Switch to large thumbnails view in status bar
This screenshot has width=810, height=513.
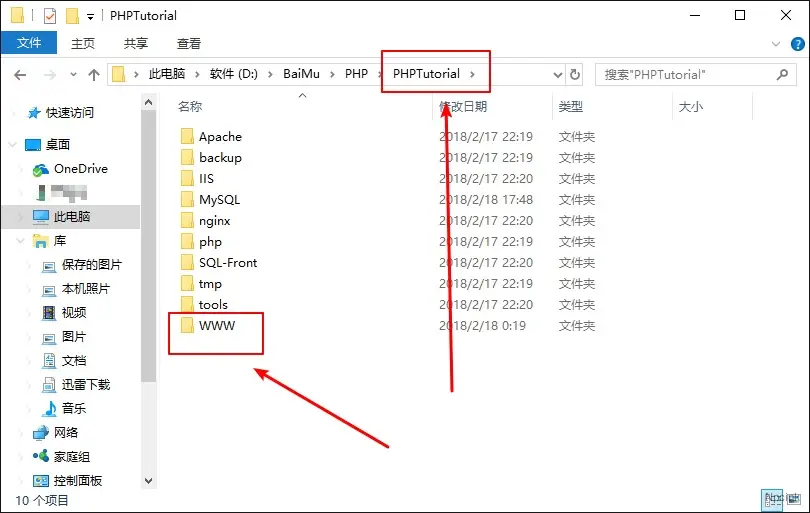point(793,499)
